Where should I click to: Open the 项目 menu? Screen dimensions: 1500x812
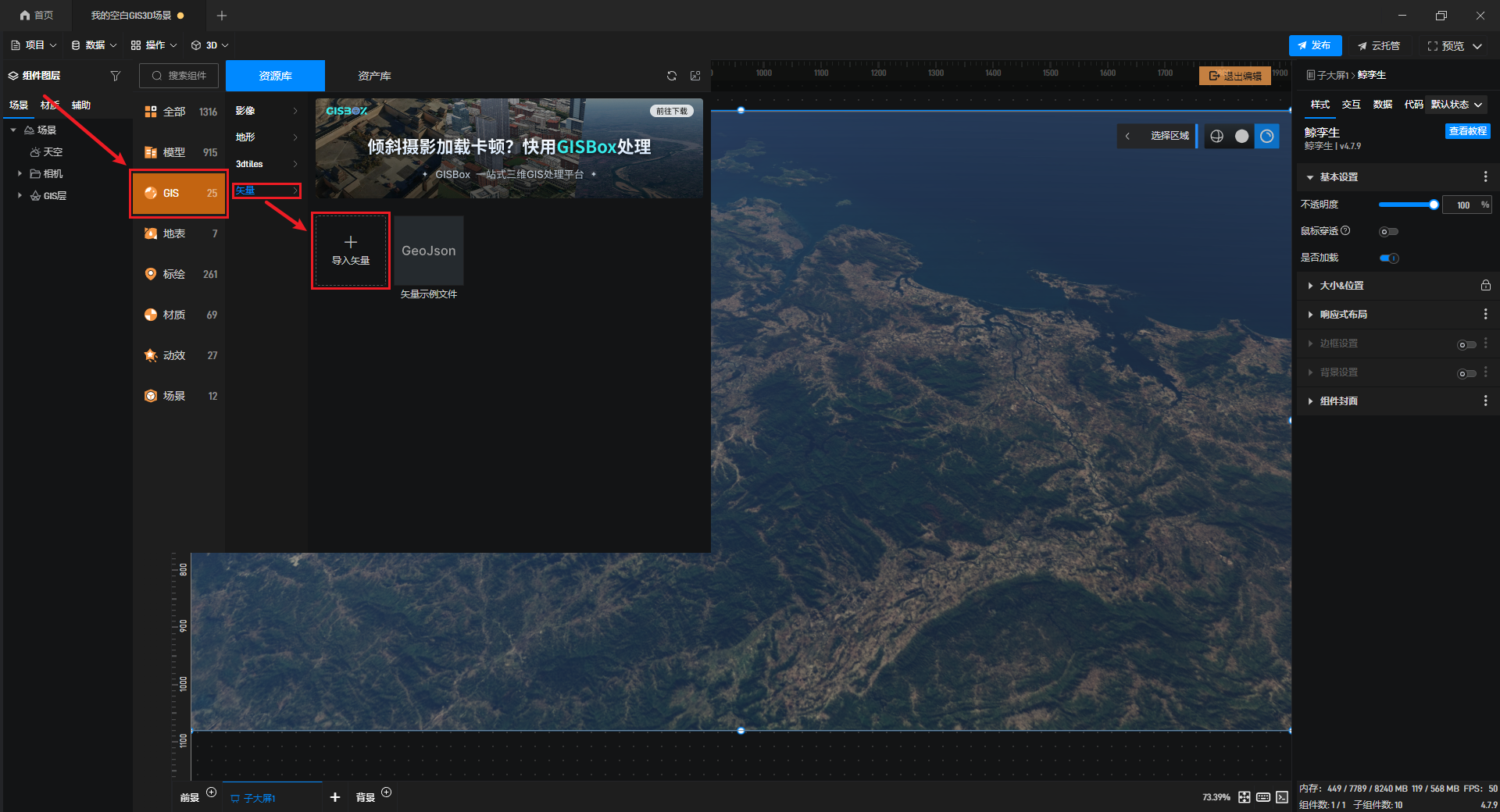[34, 45]
